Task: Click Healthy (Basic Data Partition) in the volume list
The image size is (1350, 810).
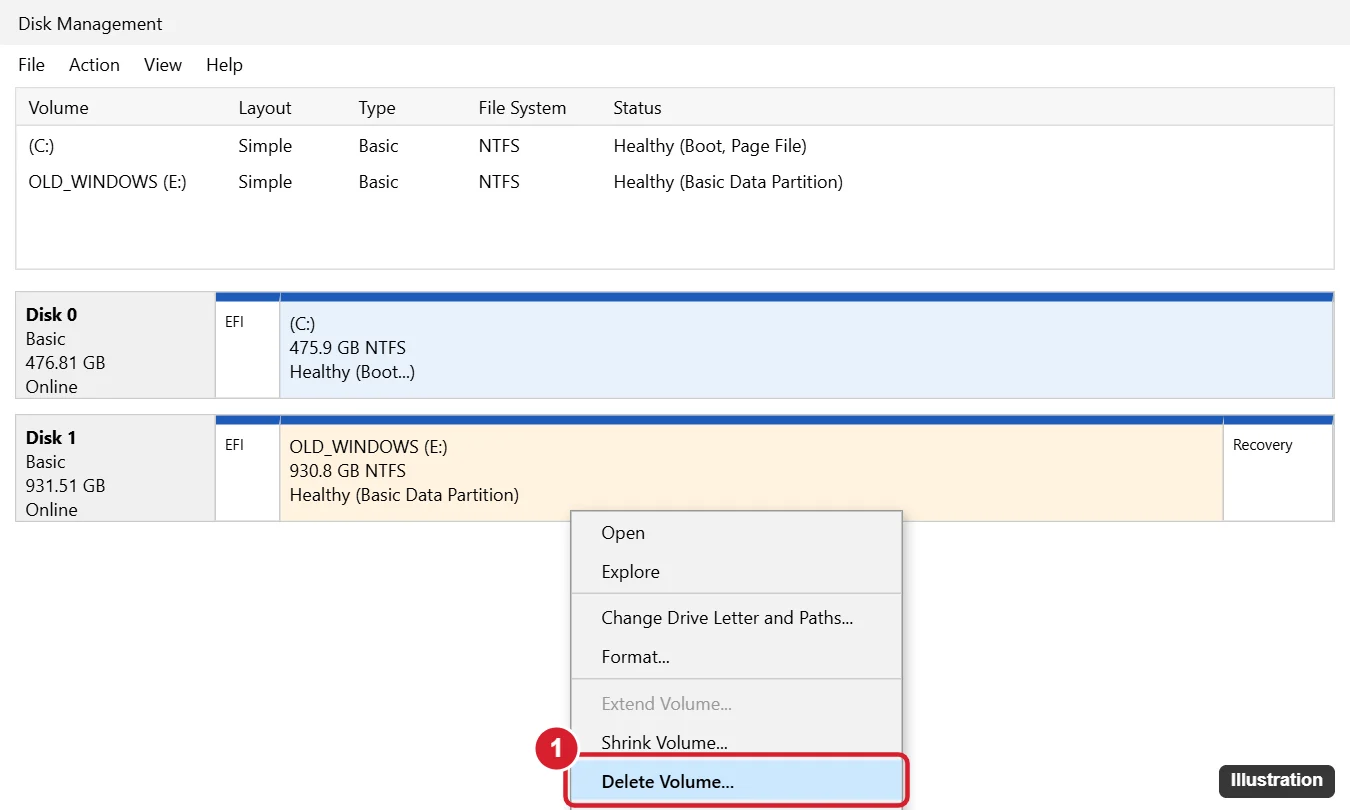Action: pyautogui.click(x=728, y=182)
